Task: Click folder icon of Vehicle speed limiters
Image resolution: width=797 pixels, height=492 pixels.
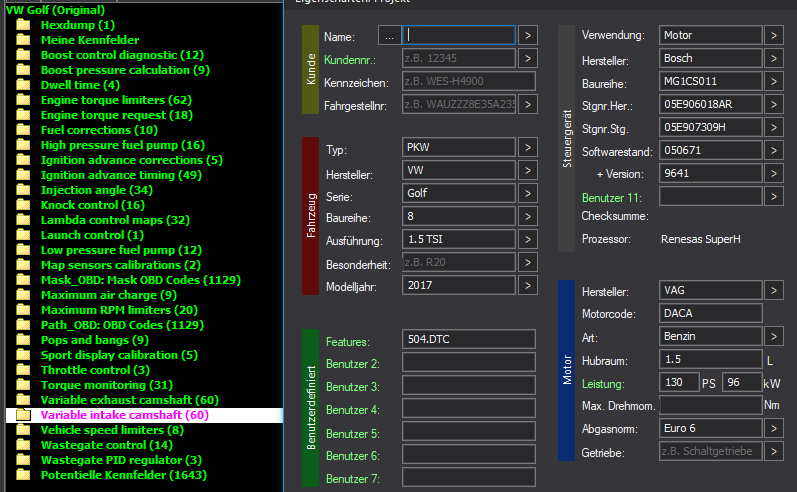Action: pos(23,429)
